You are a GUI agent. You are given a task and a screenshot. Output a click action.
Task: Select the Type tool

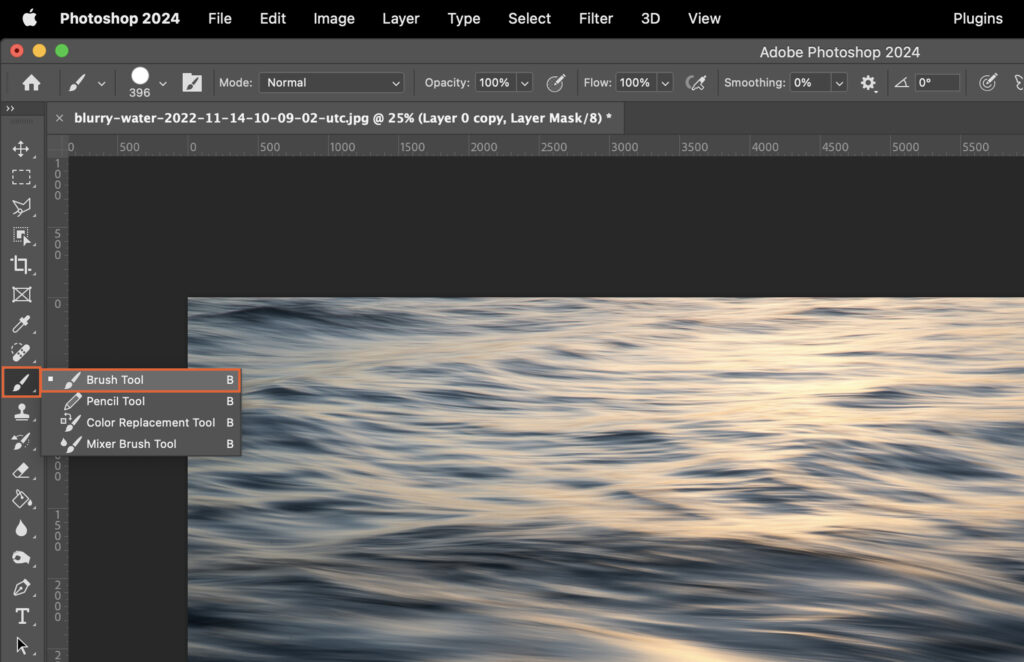pyautogui.click(x=23, y=616)
